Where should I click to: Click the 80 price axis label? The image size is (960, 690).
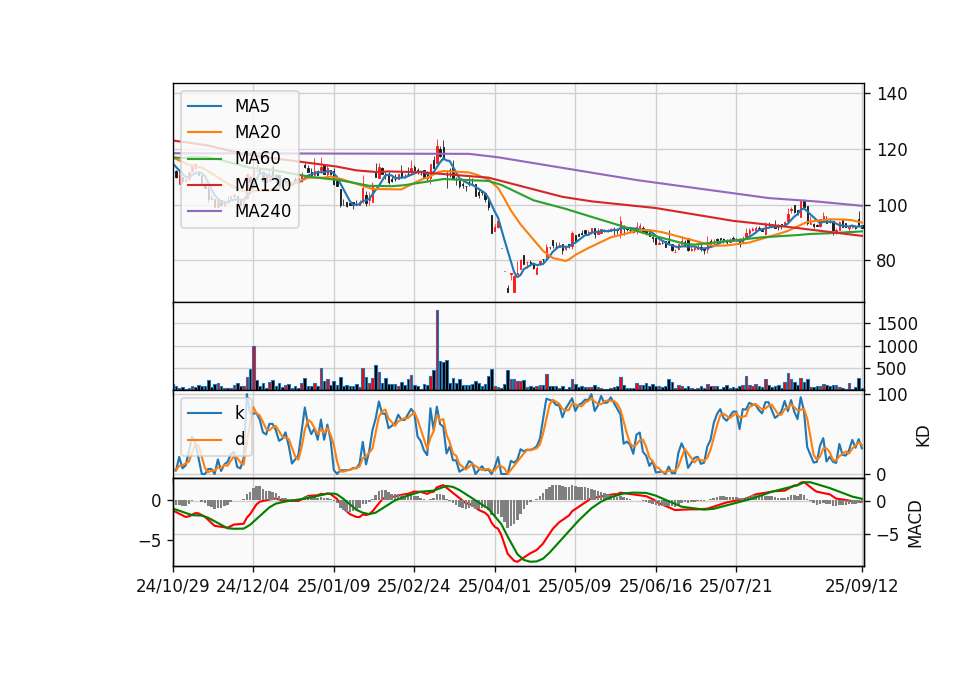coord(887,261)
